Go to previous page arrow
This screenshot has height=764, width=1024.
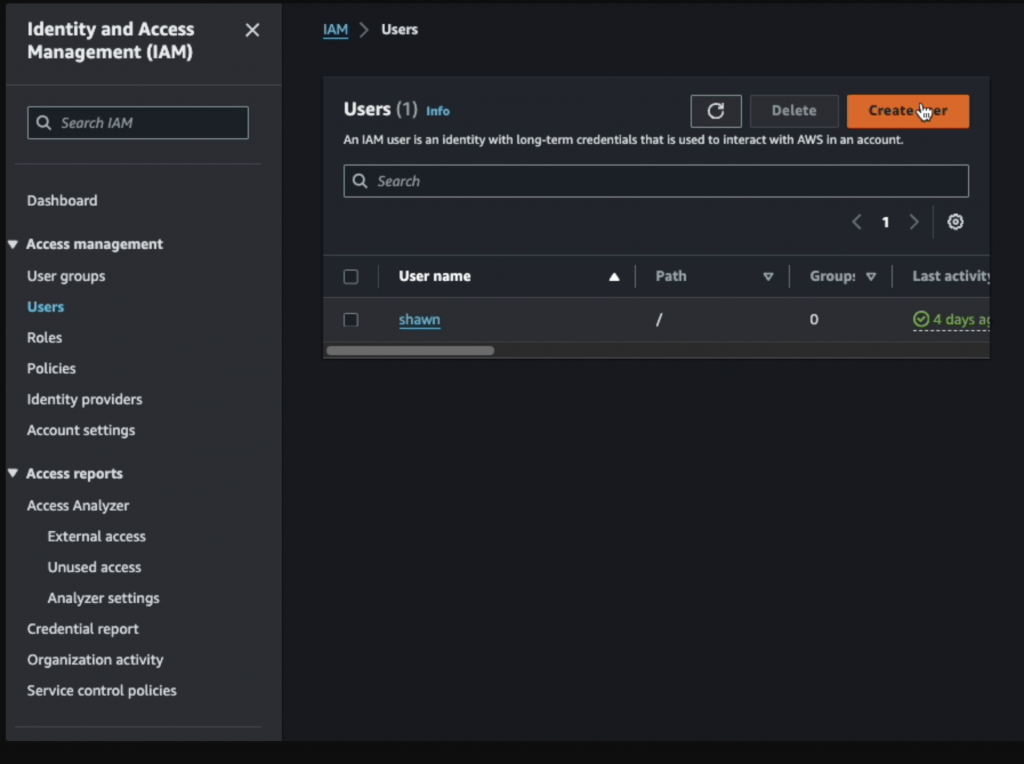point(856,222)
